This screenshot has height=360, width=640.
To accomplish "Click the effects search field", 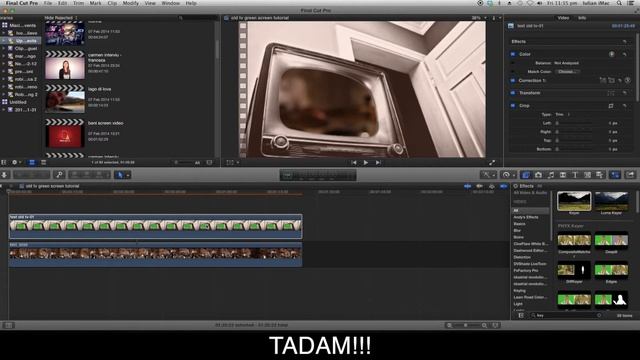I will (x=567, y=315).
